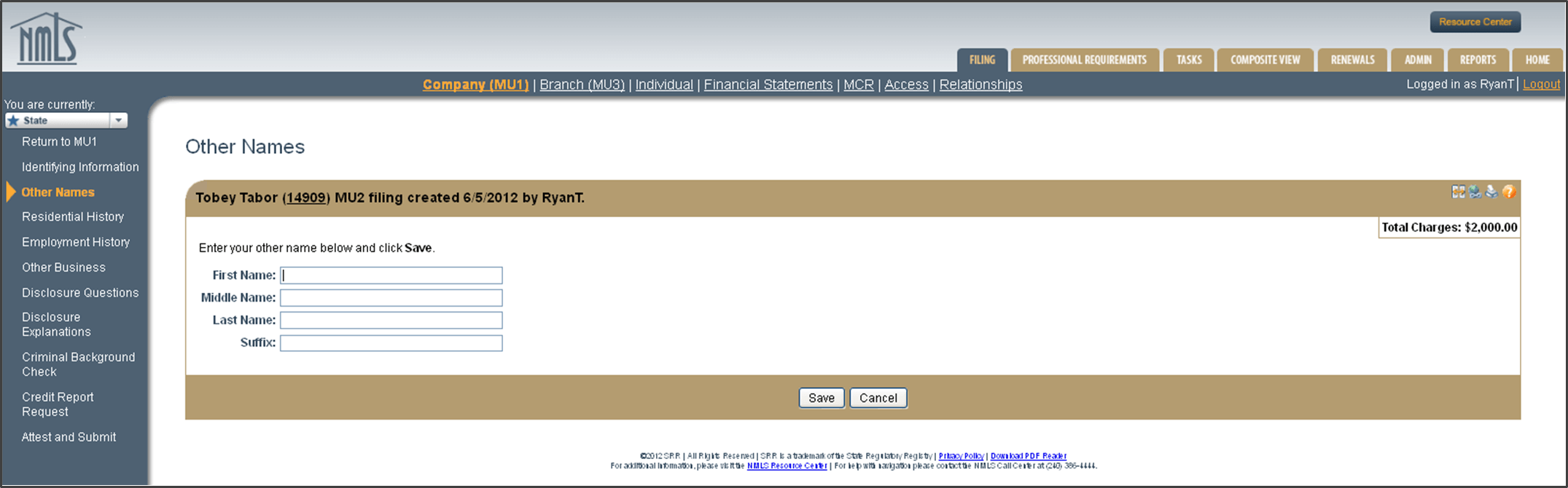
Task: Open the PROFESSIONAL REQUIREMENTS tab
Action: click(1084, 60)
